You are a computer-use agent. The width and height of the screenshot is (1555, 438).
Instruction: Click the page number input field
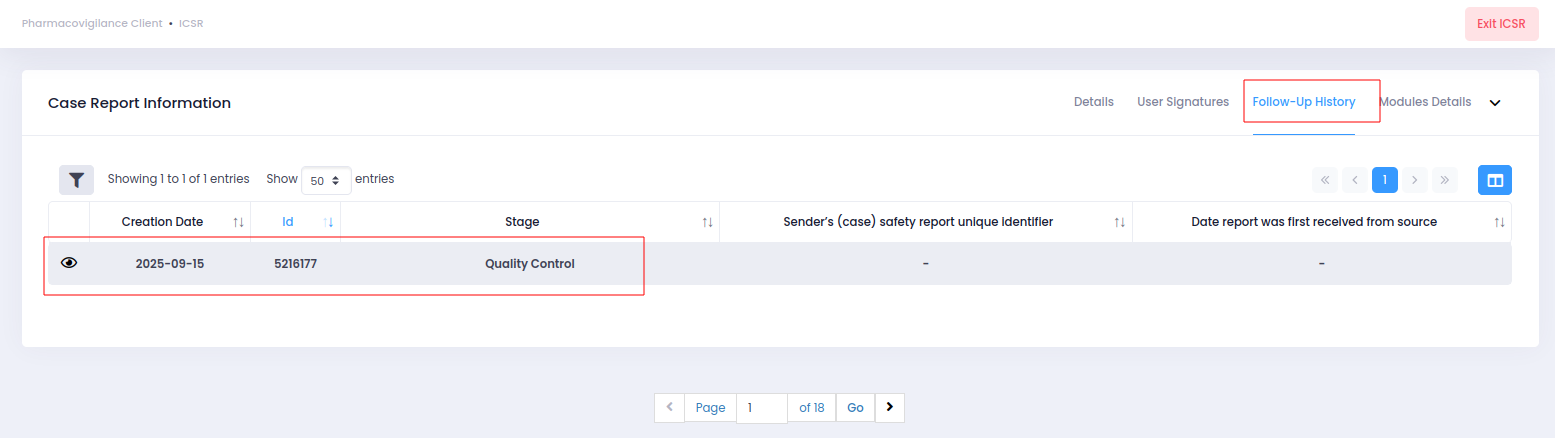[x=761, y=408]
